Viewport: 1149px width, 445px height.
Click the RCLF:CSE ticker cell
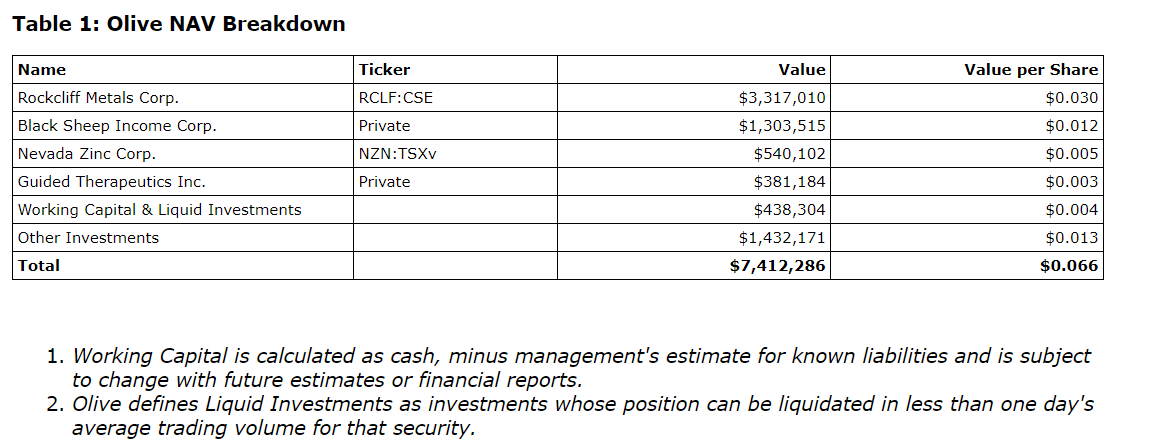[x=396, y=98]
